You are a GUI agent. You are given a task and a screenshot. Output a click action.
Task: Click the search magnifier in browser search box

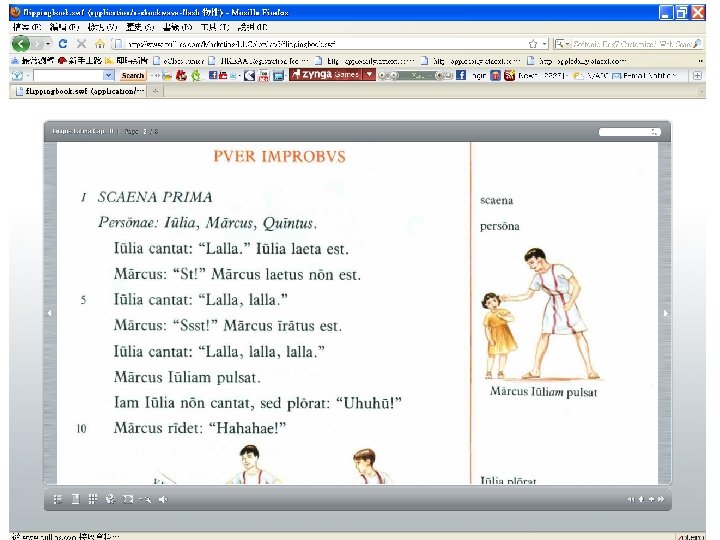tap(697, 44)
